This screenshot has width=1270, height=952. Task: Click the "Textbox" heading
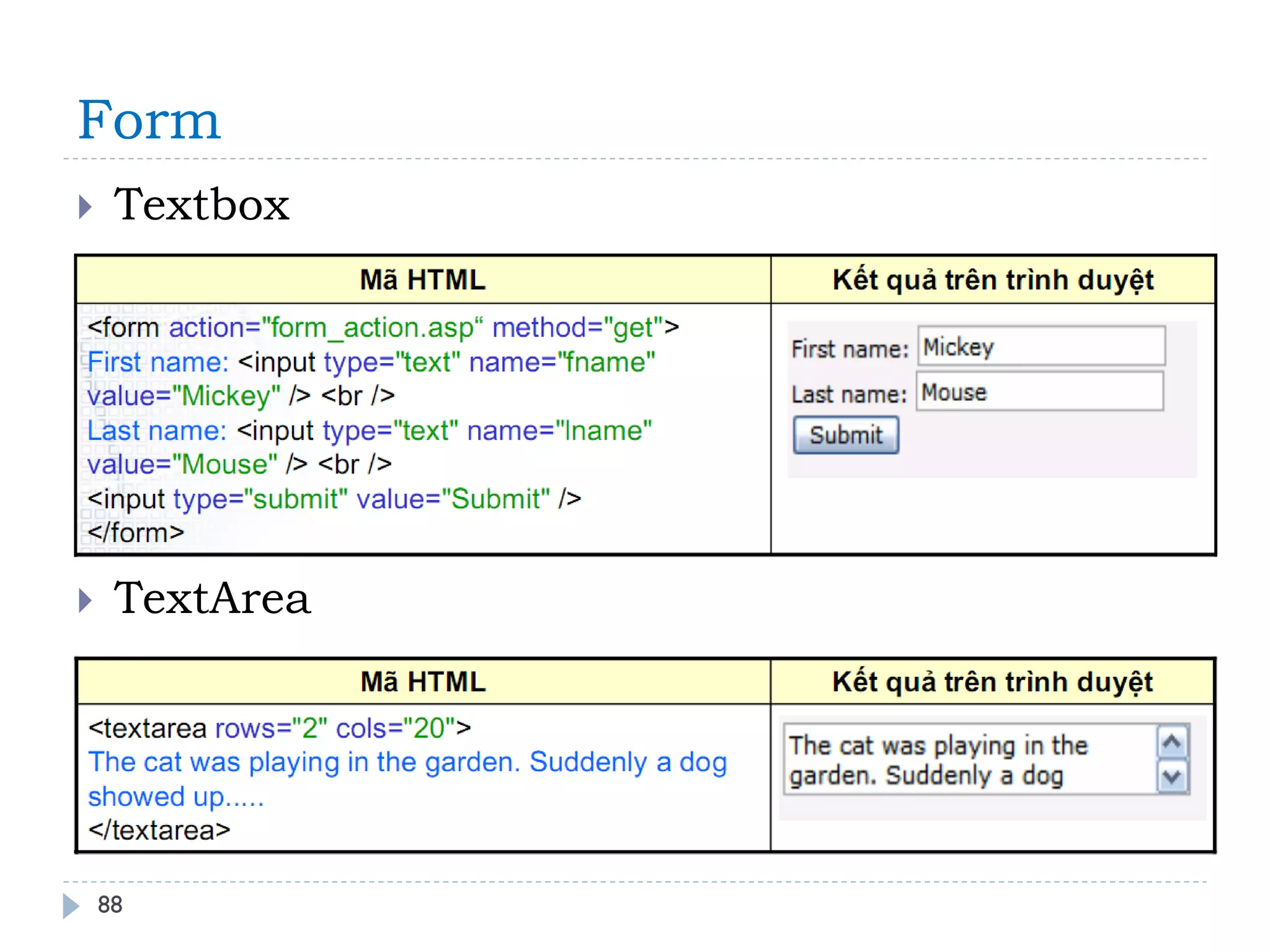202,204
